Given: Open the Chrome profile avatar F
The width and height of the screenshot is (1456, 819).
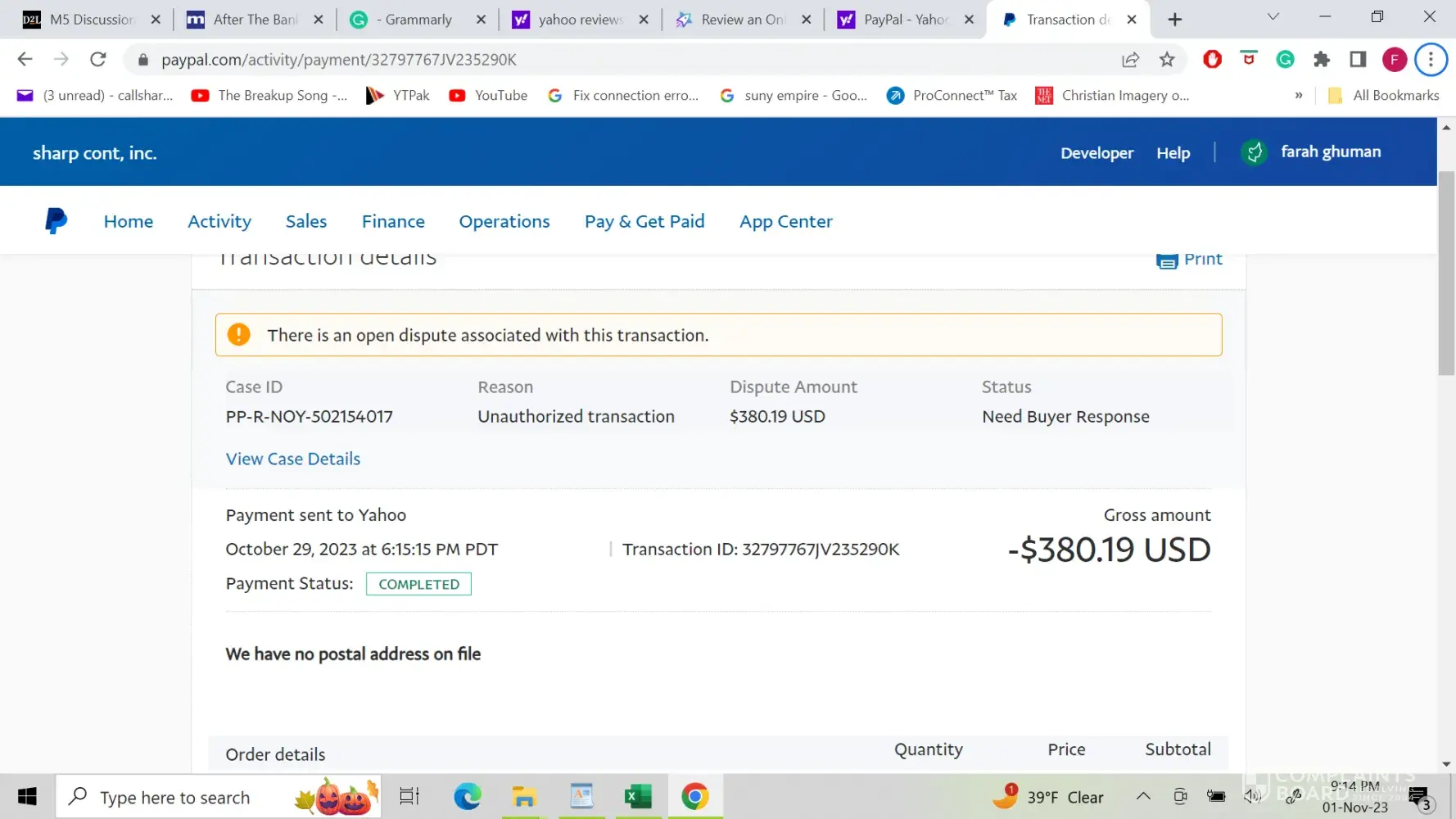Looking at the screenshot, I should click(1395, 59).
